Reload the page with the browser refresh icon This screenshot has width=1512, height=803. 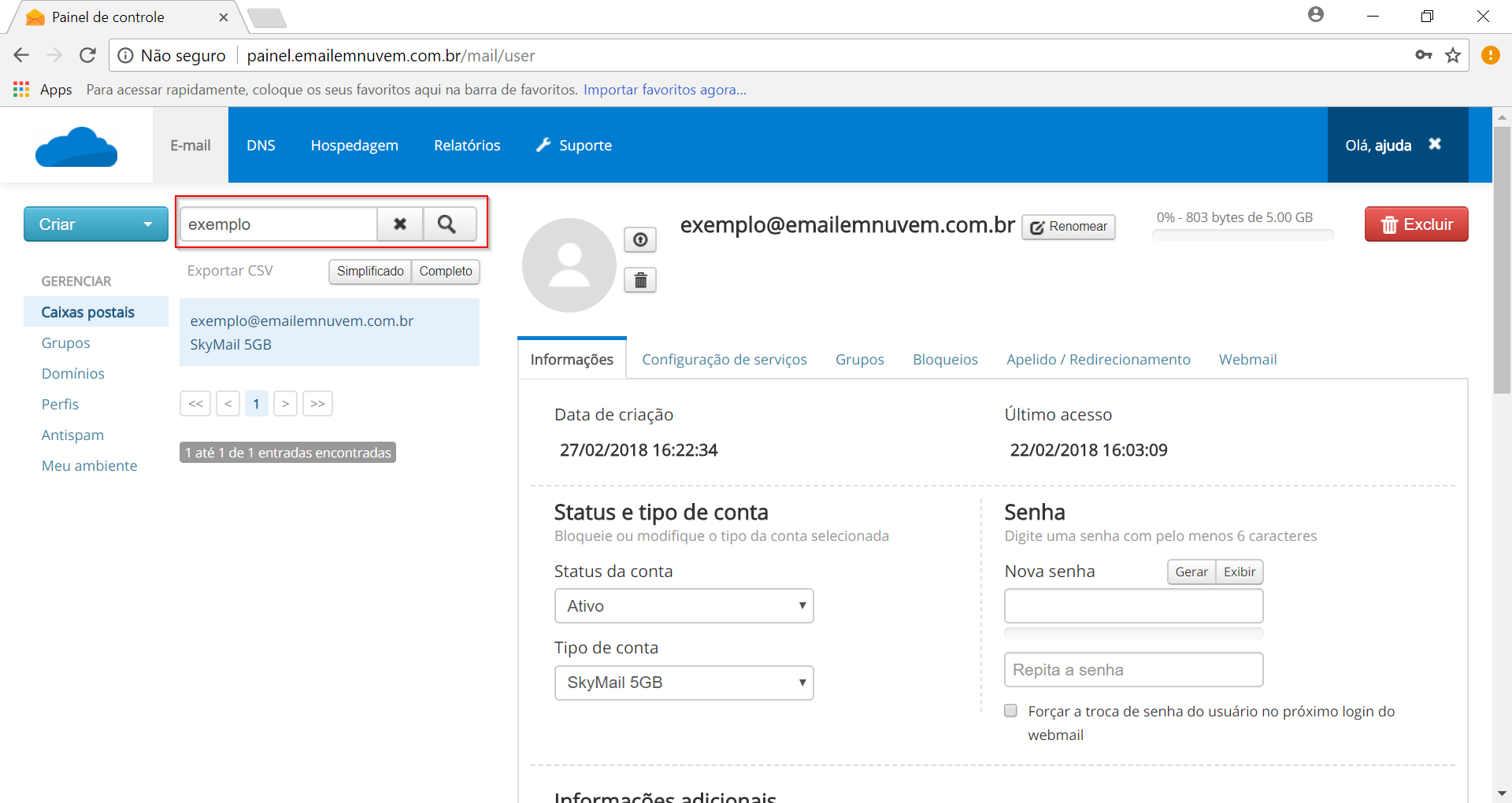coord(87,55)
